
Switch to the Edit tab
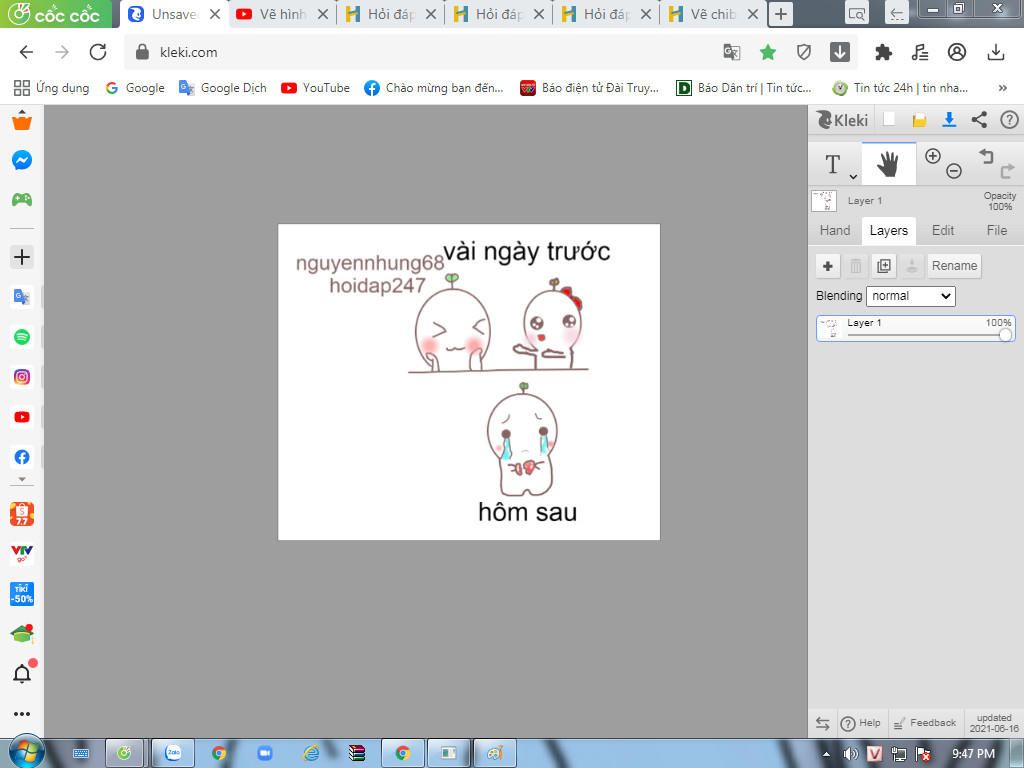942,231
